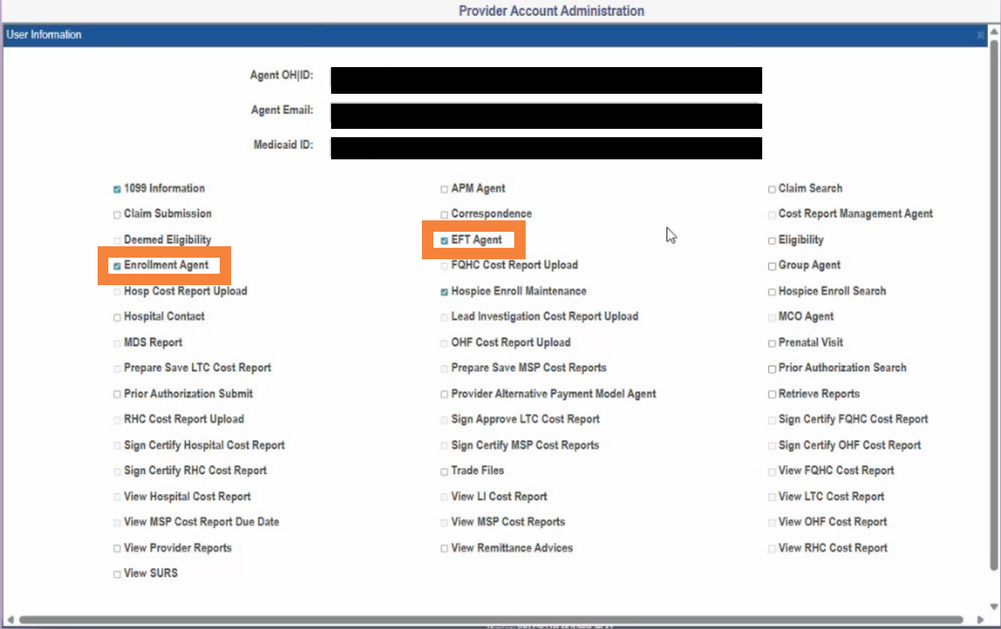
Task: Check Lead Investigation Cost Report Upload
Action: pos(444,317)
